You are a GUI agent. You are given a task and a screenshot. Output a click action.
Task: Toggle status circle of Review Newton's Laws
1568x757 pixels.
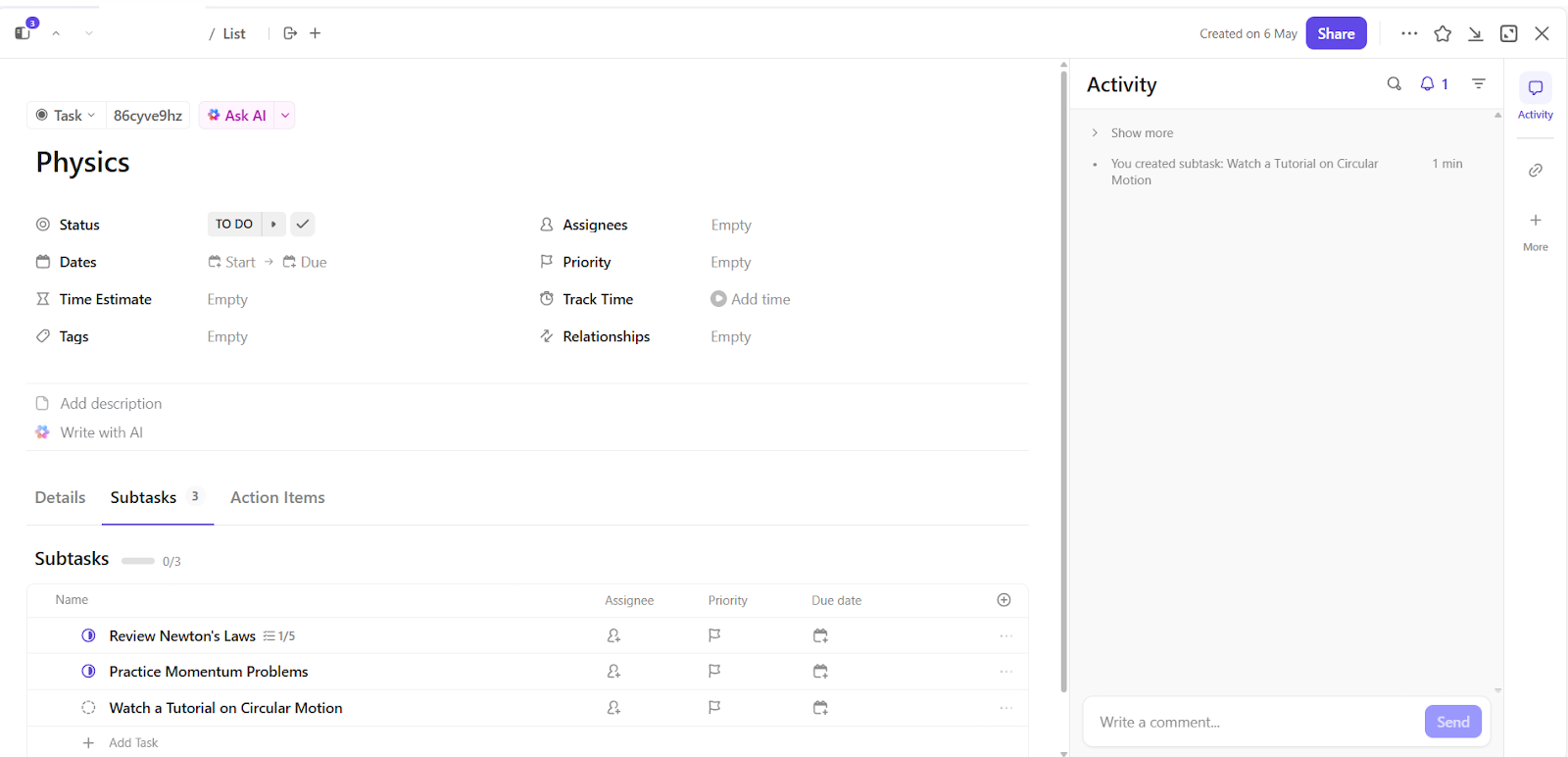[x=88, y=636]
